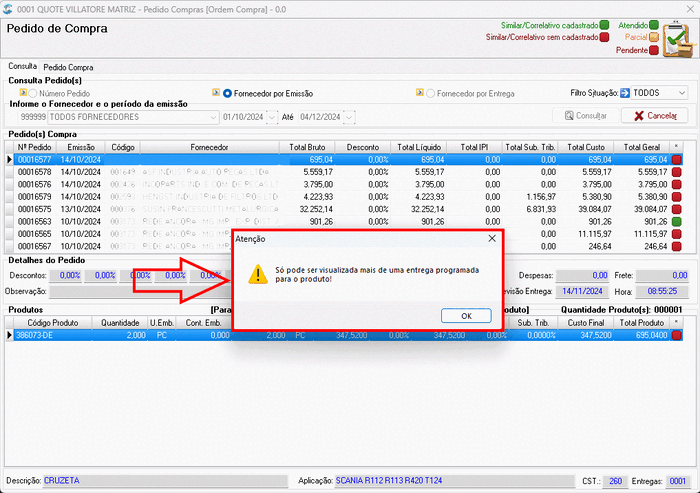Select order row 00016578
The width and height of the screenshot is (700, 493).
tap(343, 172)
